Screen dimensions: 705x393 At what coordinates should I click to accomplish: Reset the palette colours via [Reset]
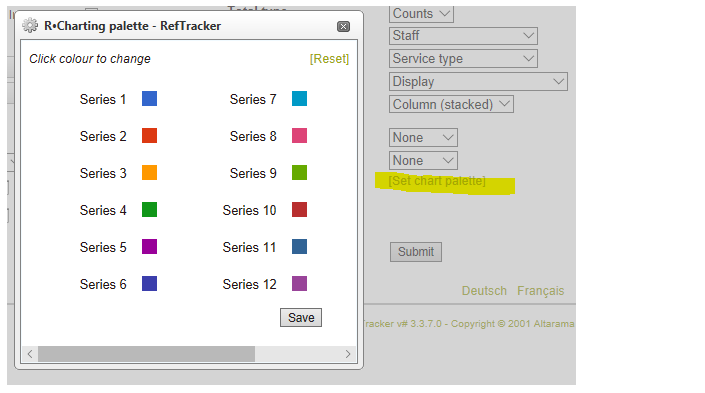329,59
